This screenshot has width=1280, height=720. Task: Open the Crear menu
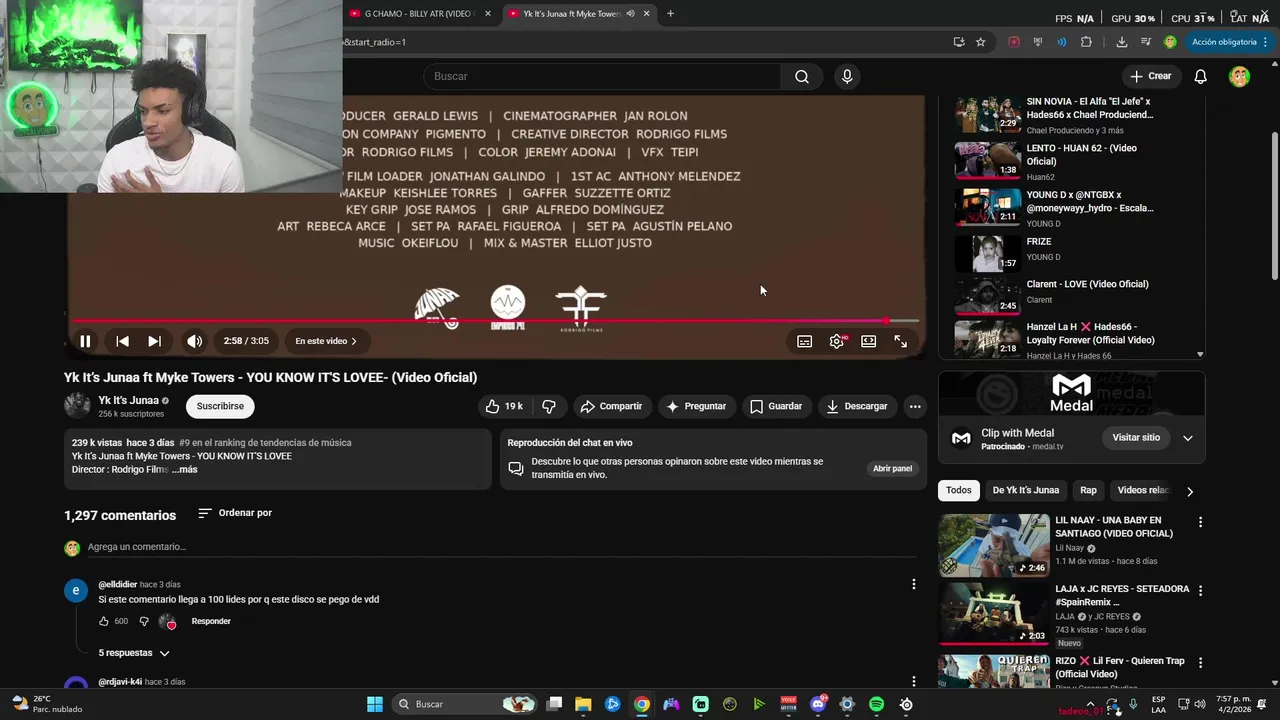[x=1150, y=76]
